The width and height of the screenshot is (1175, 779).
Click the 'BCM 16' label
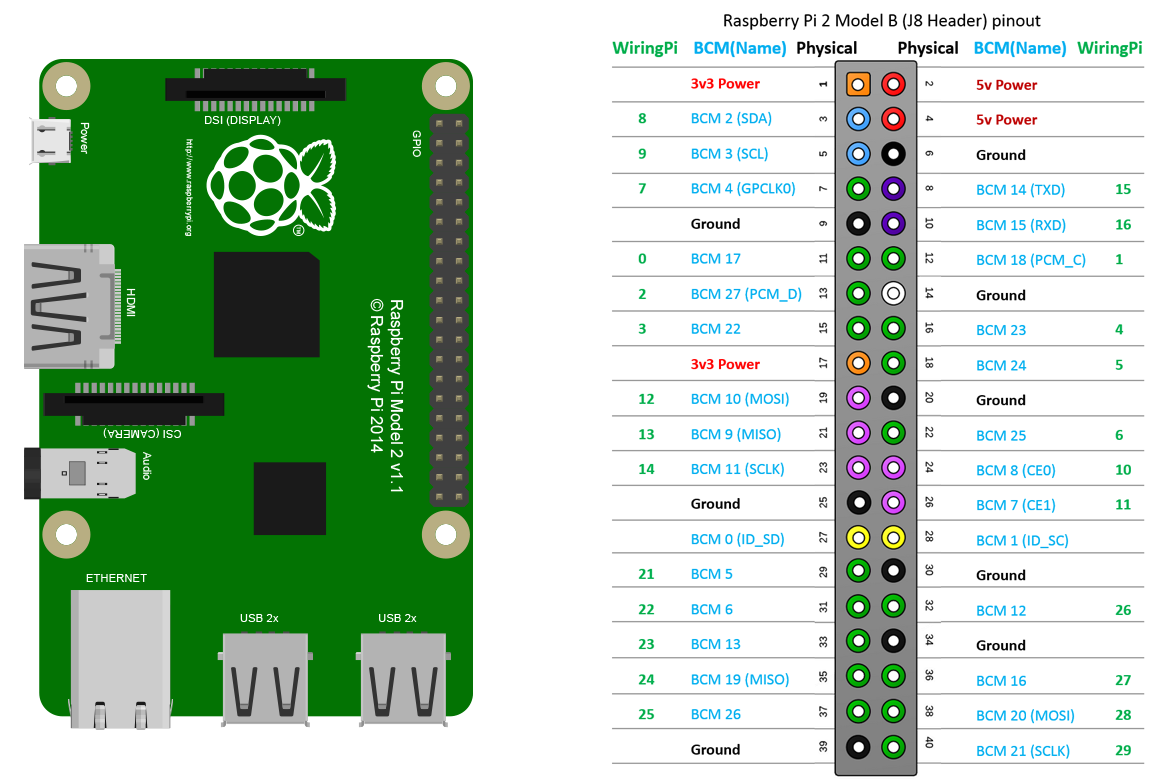click(x=1001, y=681)
